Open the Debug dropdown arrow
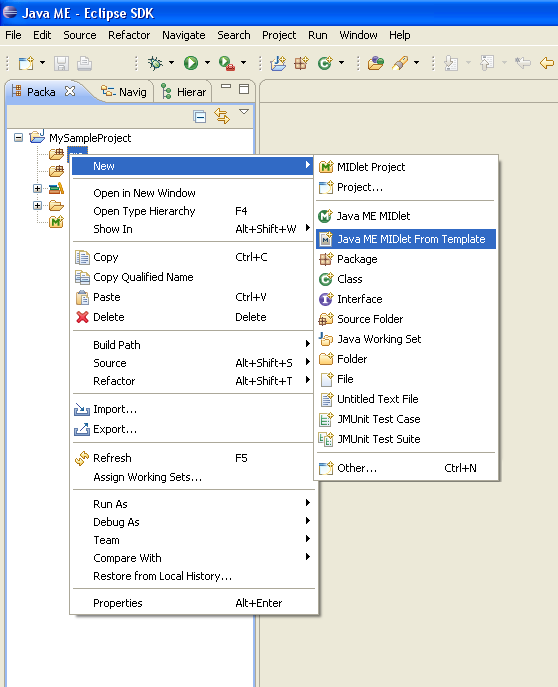The width and height of the screenshot is (558, 687). point(171,63)
